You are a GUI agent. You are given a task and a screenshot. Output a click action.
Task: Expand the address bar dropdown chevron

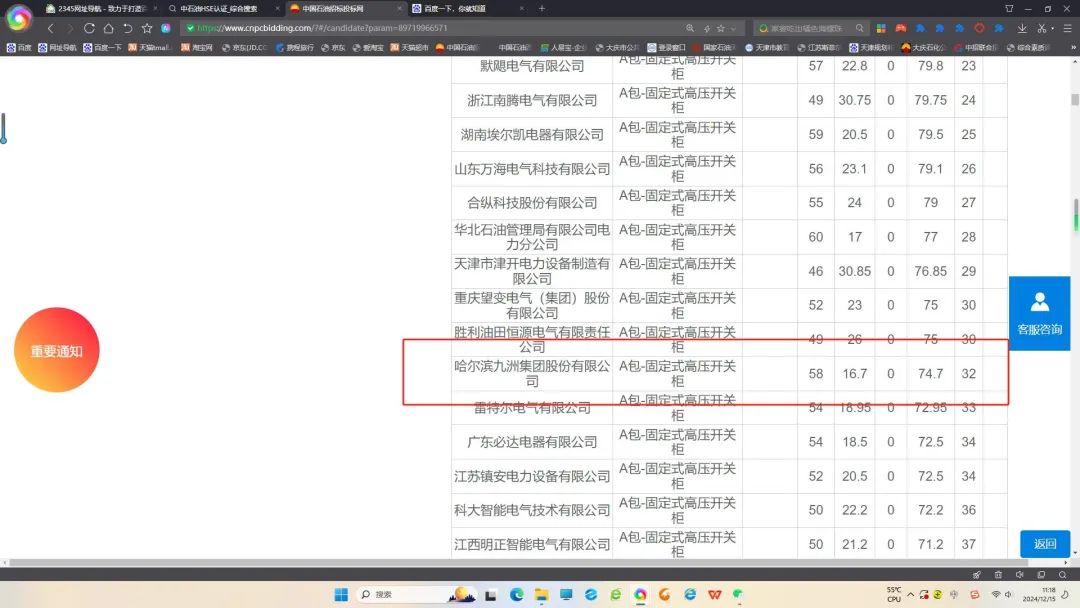pyautogui.click(x=734, y=28)
